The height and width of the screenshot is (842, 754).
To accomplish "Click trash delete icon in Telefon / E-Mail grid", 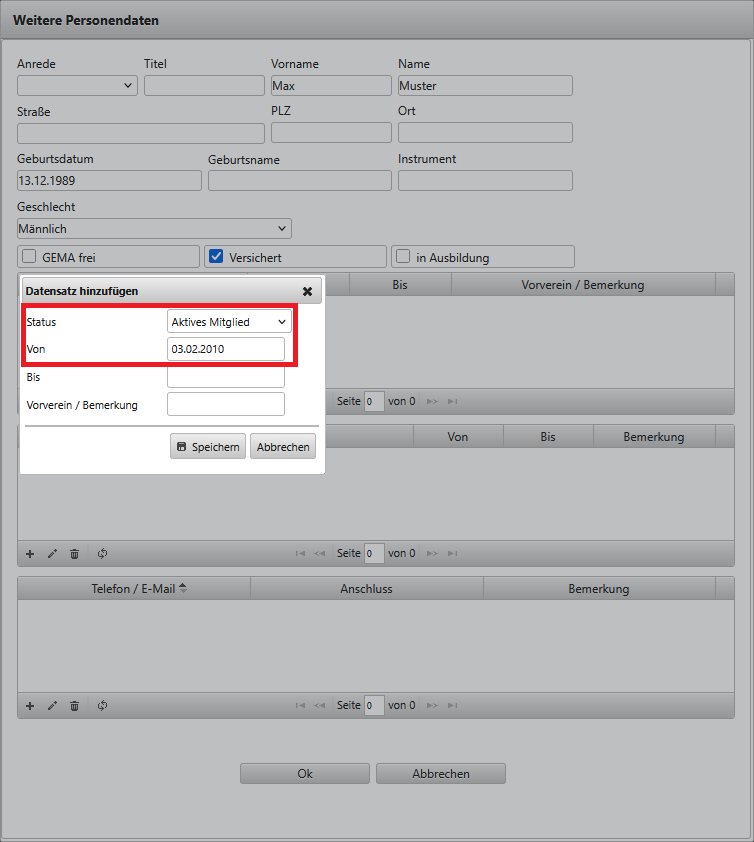I will coord(75,706).
